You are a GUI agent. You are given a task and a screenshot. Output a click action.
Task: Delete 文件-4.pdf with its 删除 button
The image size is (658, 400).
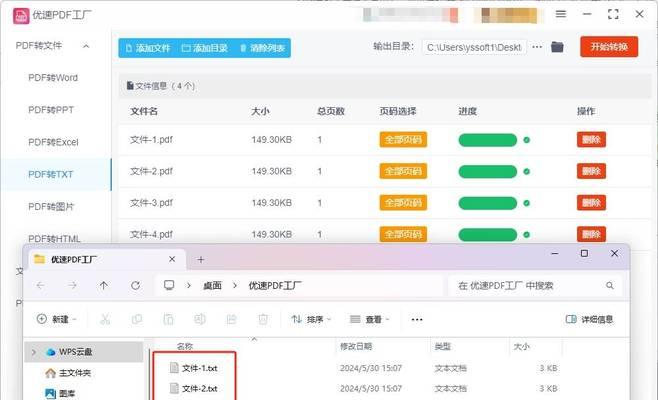pyautogui.click(x=591, y=234)
